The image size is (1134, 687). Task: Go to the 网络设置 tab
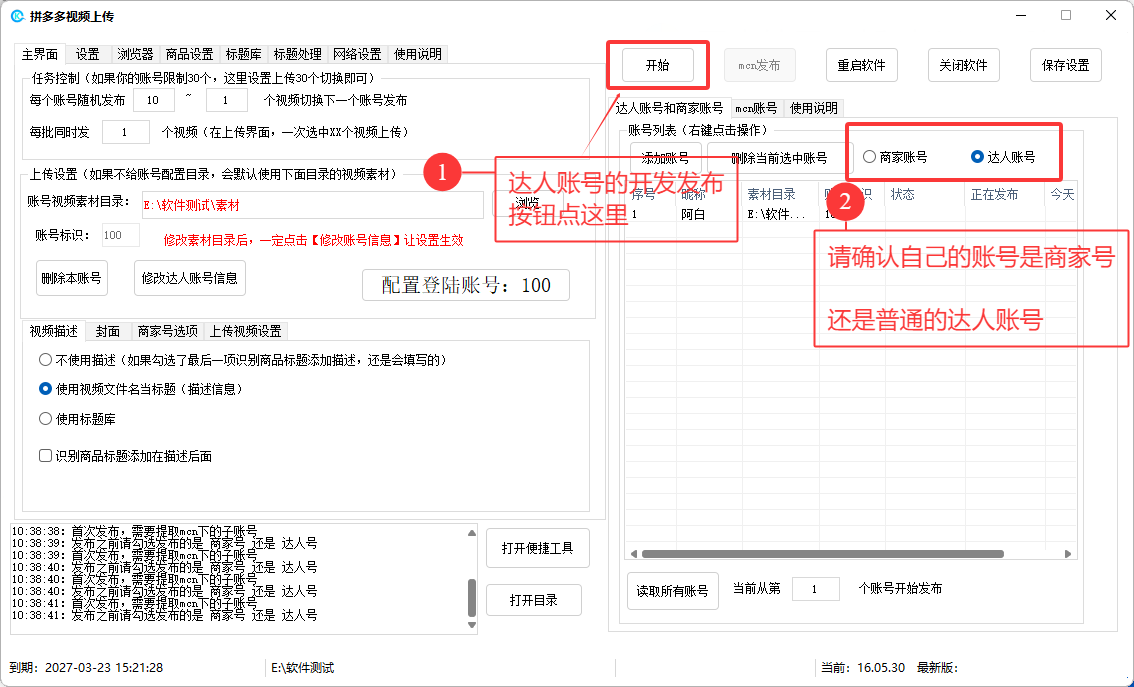pos(357,54)
